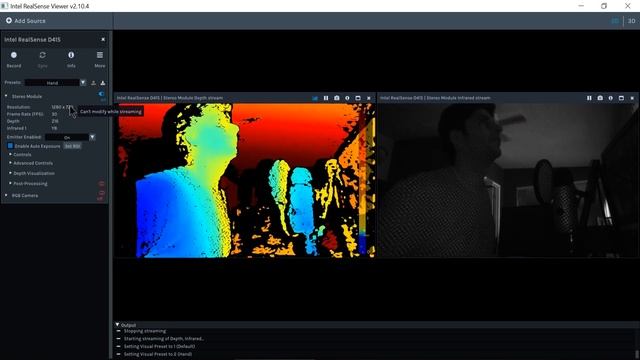Image resolution: width=640 pixels, height=360 pixels.
Task: Maximize the Infrared stream window
Action: (x=621, y=98)
